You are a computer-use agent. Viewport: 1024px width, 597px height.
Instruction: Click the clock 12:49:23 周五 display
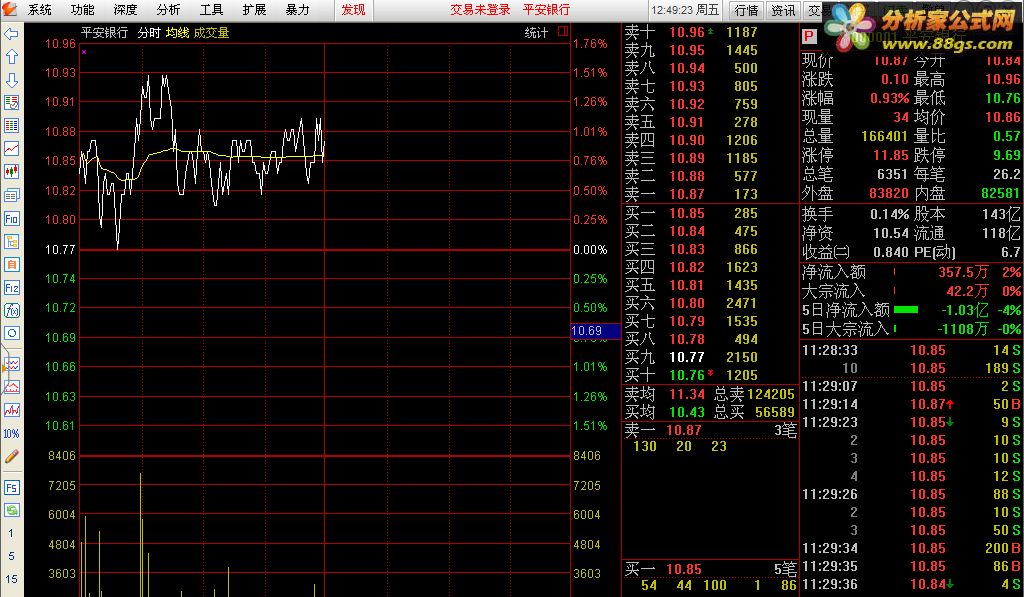pos(685,10)
